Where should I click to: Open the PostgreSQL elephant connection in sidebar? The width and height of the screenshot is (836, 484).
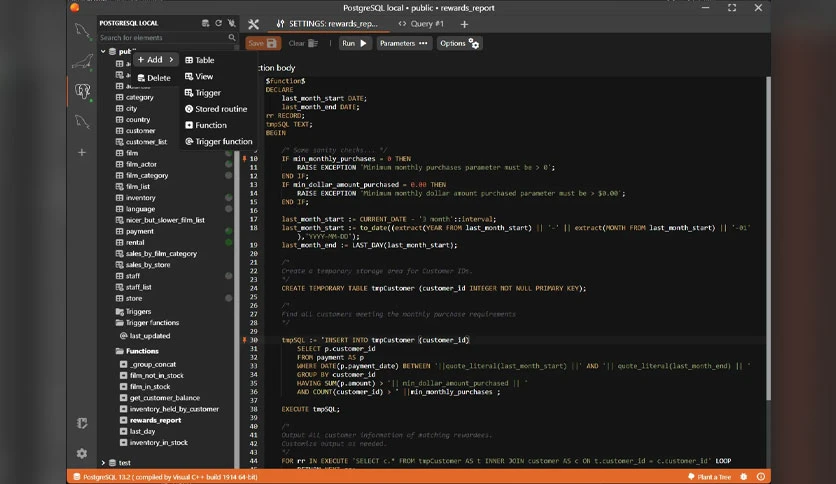pos(82,91)
